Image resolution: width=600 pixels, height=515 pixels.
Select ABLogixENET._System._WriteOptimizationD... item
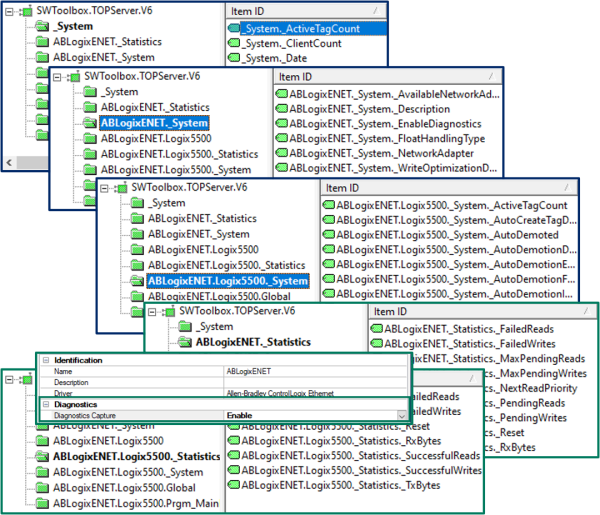pyautogui.click(x=393, y=168)
